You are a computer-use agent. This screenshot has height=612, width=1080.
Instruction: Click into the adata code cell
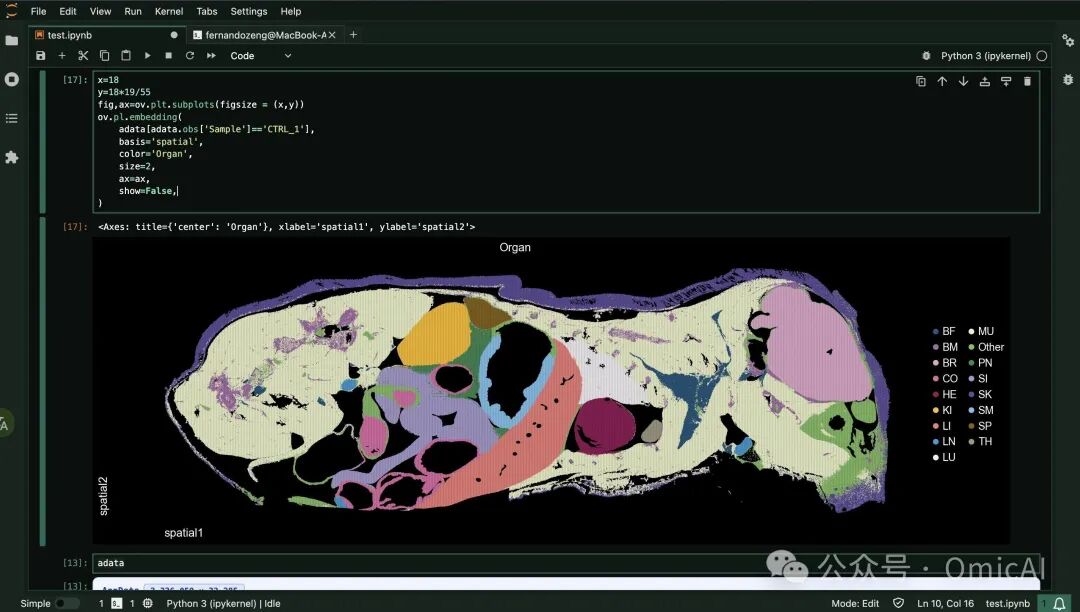[565, 563]
